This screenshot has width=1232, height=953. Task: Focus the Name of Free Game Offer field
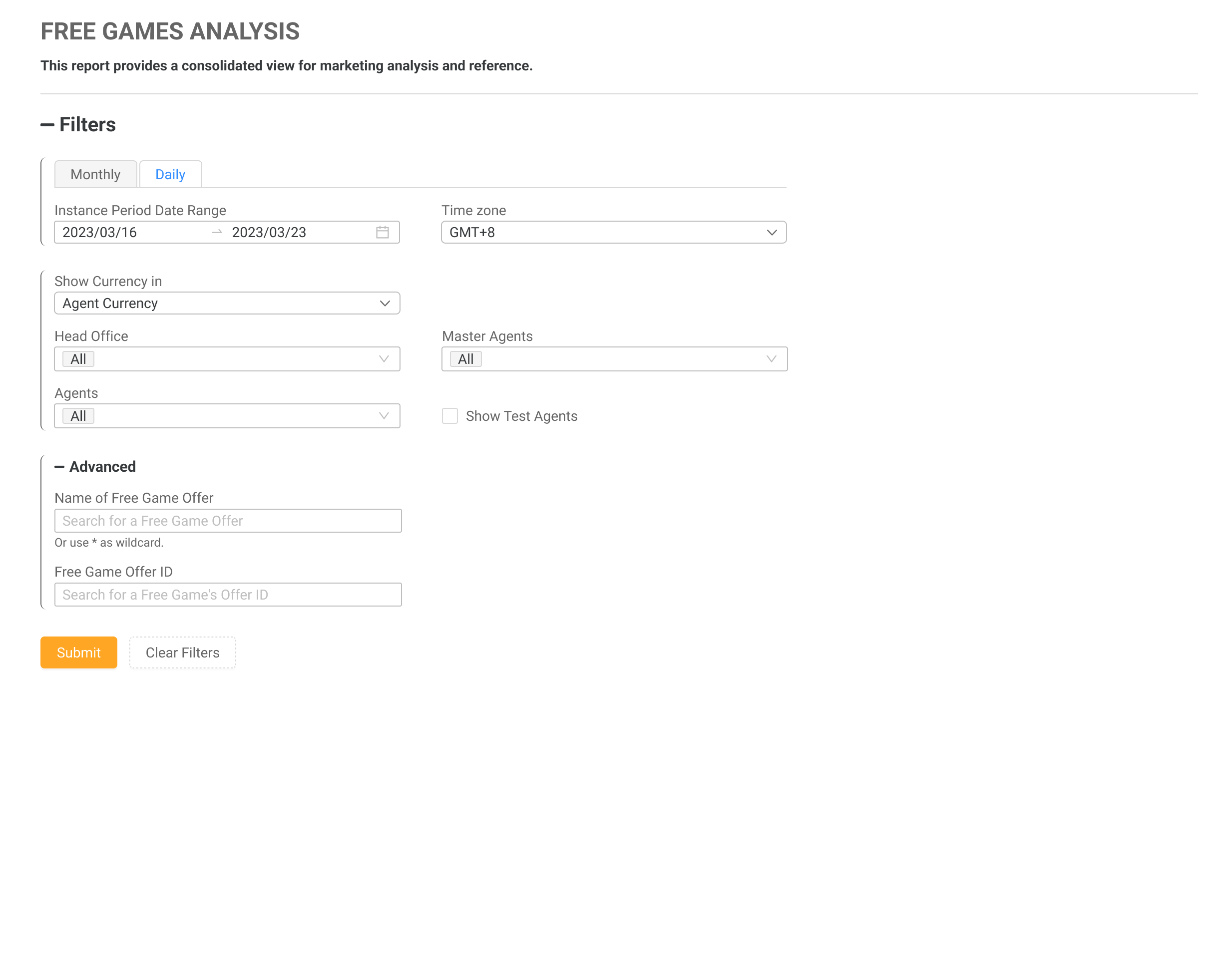point(228,521)
